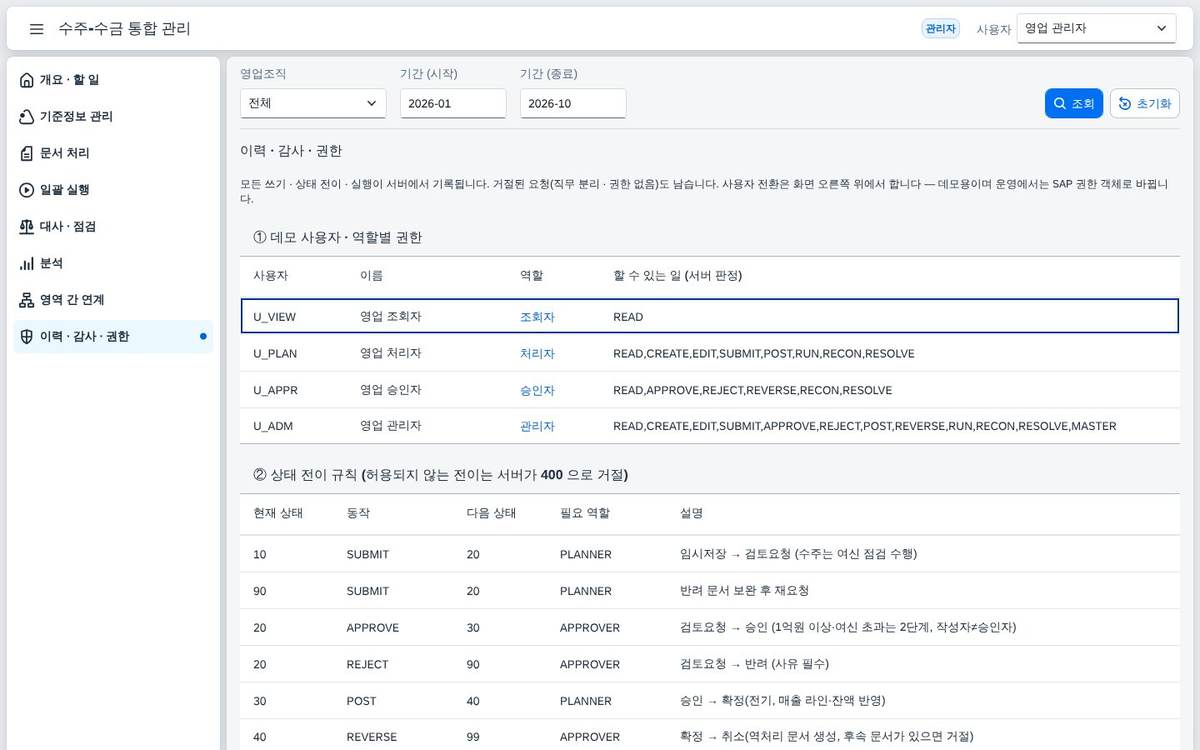Click 영업 관리자 in the permissions table
This screenshot has width=1200, height=750.
[x=391, y=426]
